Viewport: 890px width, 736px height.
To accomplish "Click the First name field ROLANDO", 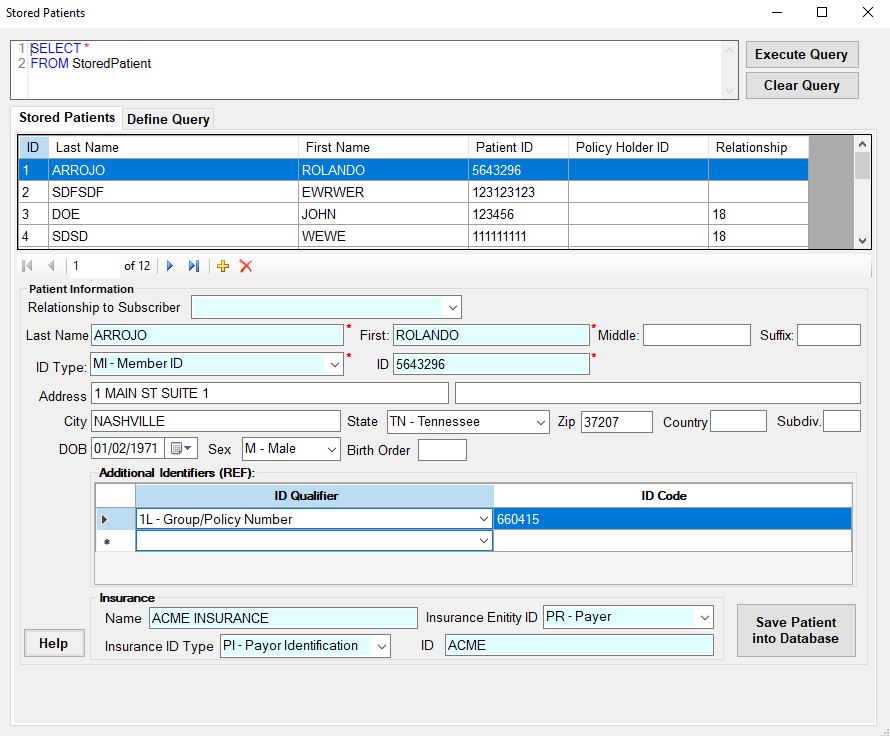I will point(491,335).
